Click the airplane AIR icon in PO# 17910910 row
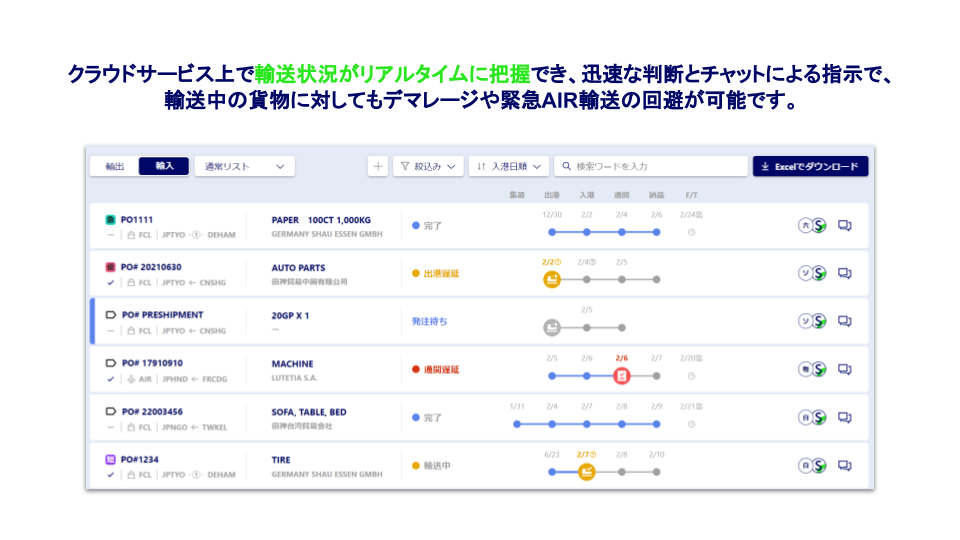This screenshot has height=540, width=960. pyautogui.click(x=131, y=379)
